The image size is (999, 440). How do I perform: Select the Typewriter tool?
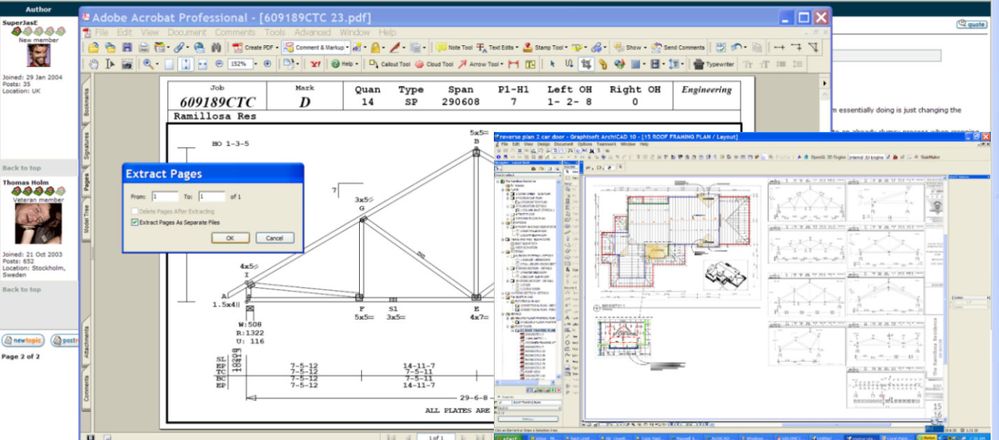714,64
